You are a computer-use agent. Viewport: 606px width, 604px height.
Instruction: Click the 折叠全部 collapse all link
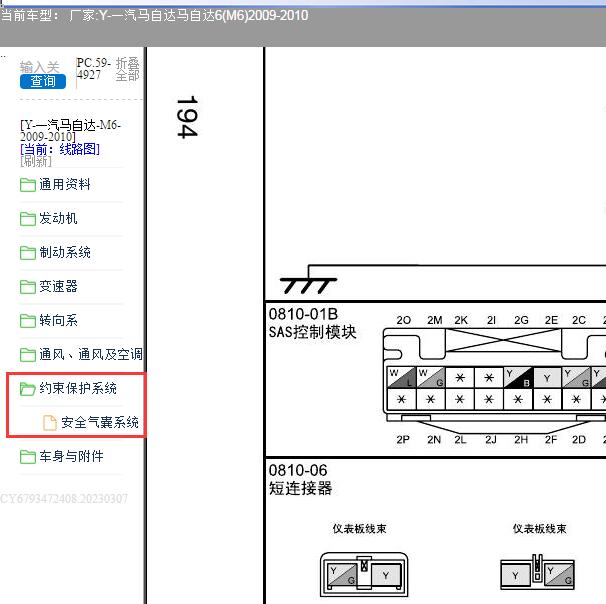tap(127, 69)
